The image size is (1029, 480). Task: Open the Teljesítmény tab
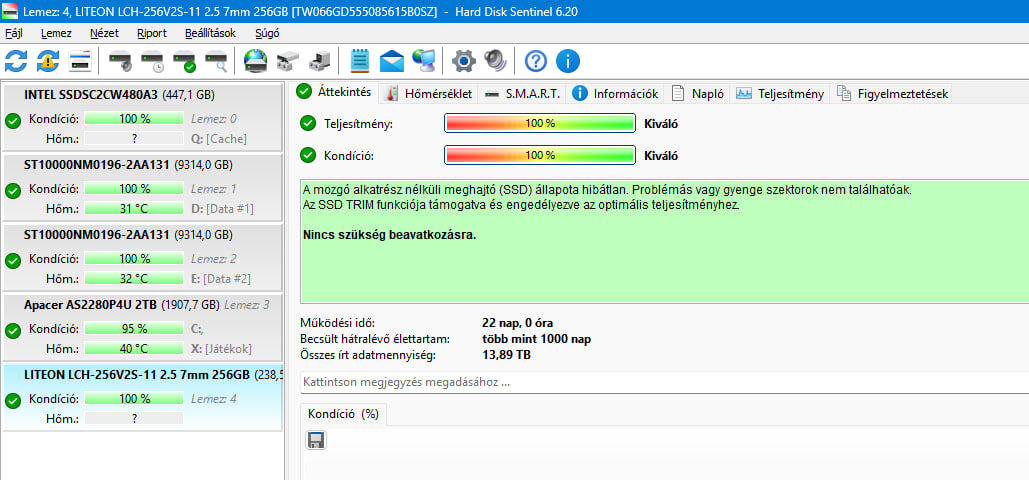pos(780,94)
